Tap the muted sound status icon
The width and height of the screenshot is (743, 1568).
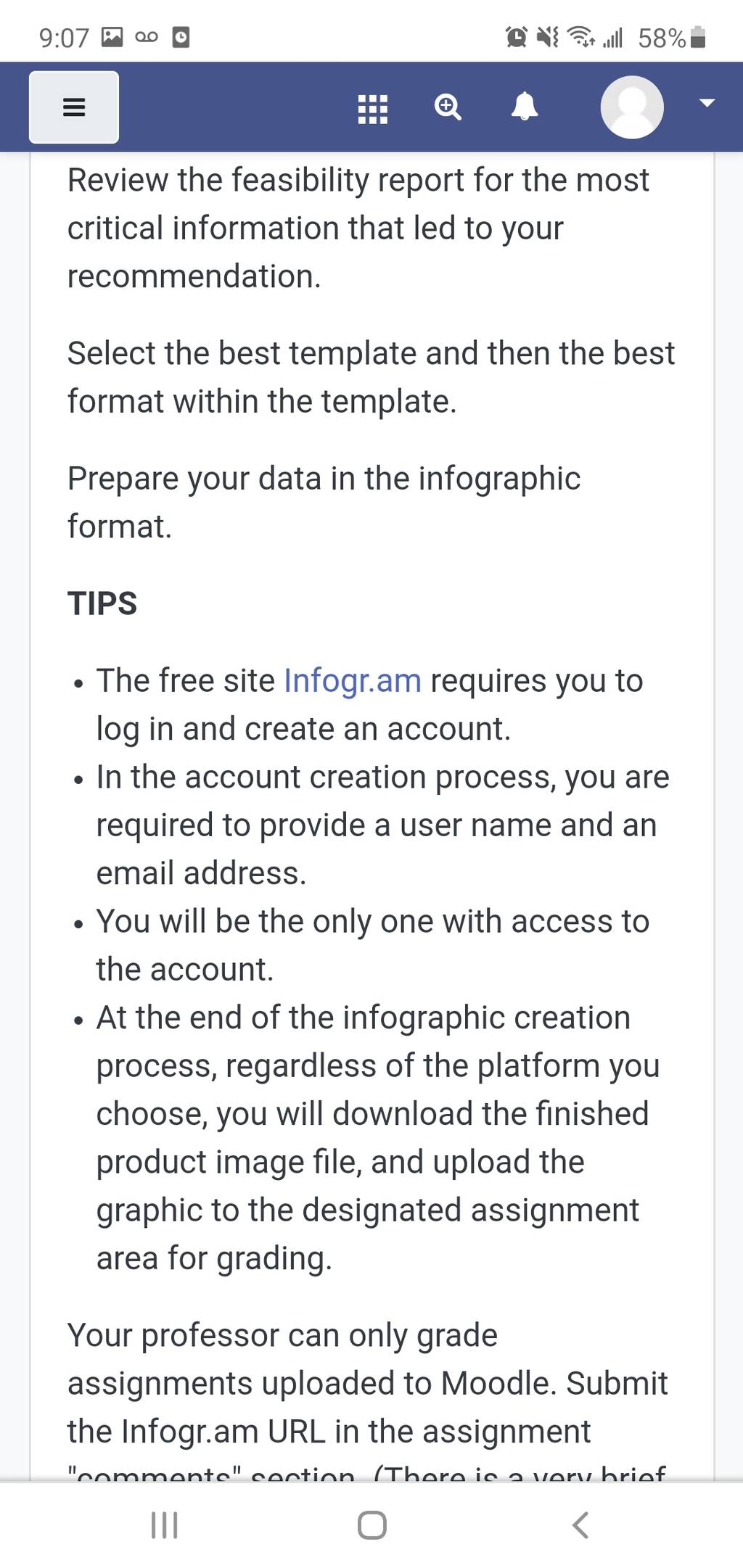(548, 37)
